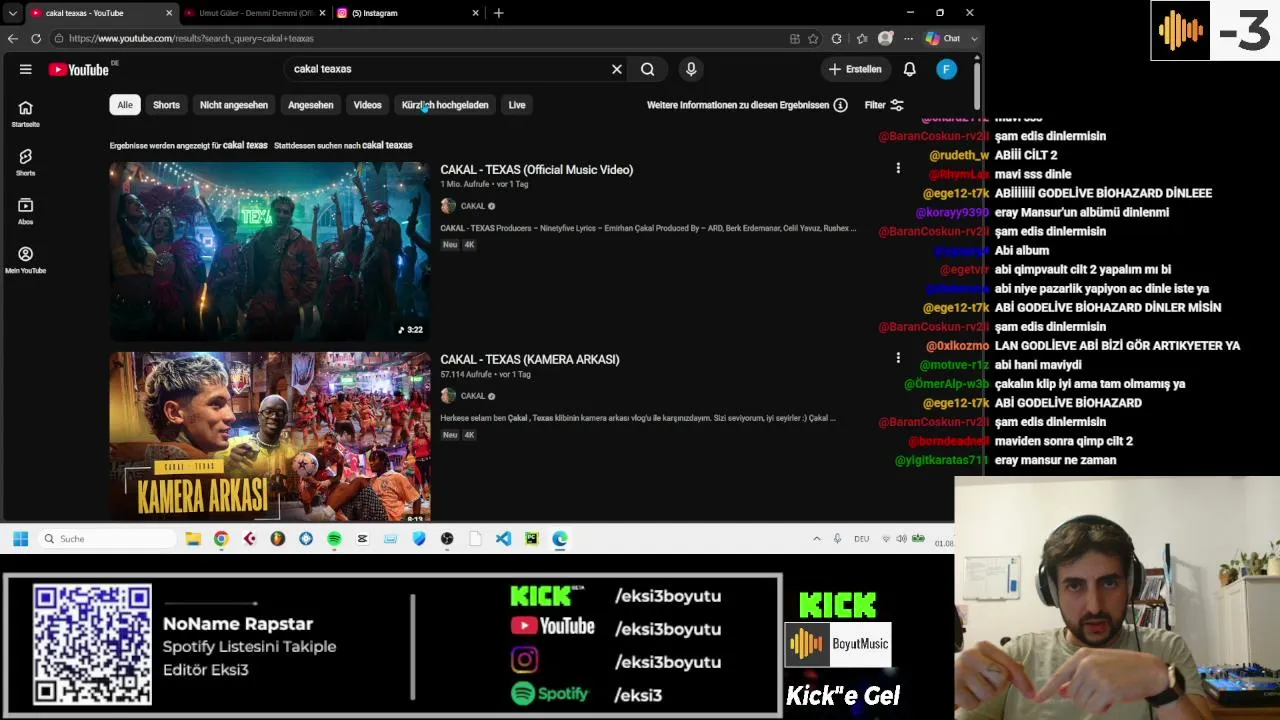The image size is (1280, 720).
Task: Open the DEU language indicator in the tray
Action: 861,539
